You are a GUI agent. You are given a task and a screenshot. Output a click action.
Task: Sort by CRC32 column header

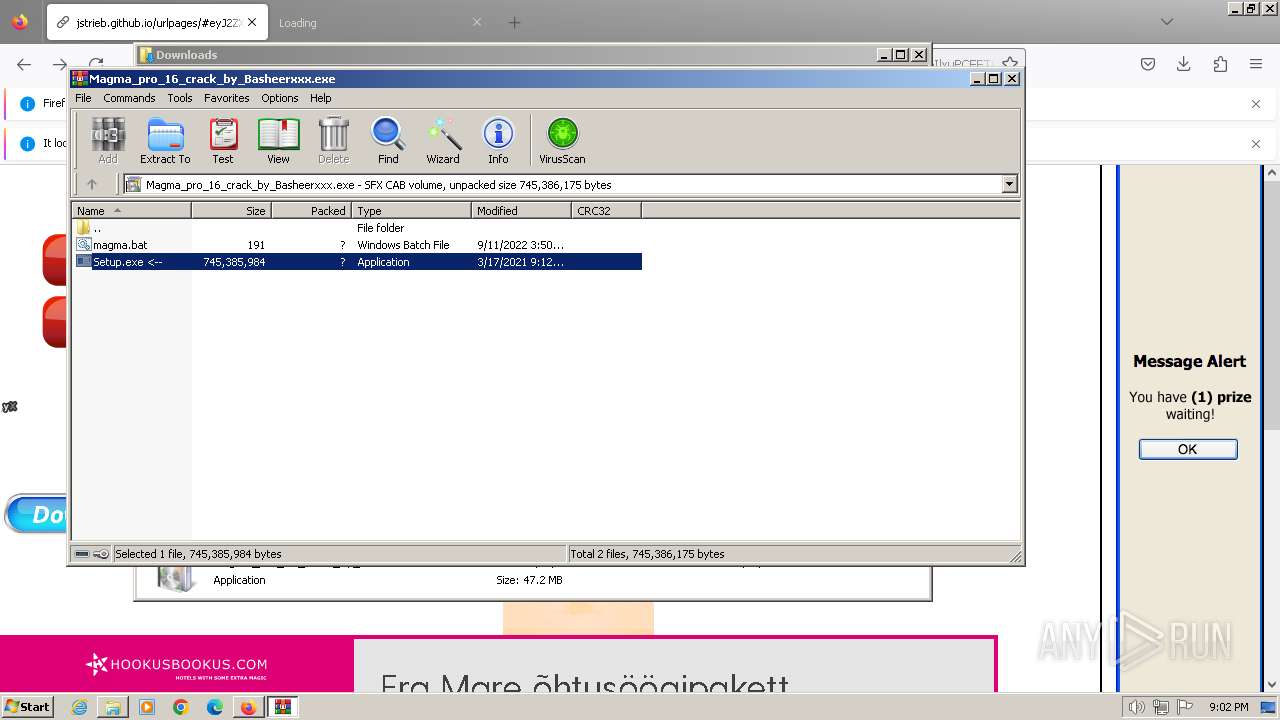coord(606,210)
